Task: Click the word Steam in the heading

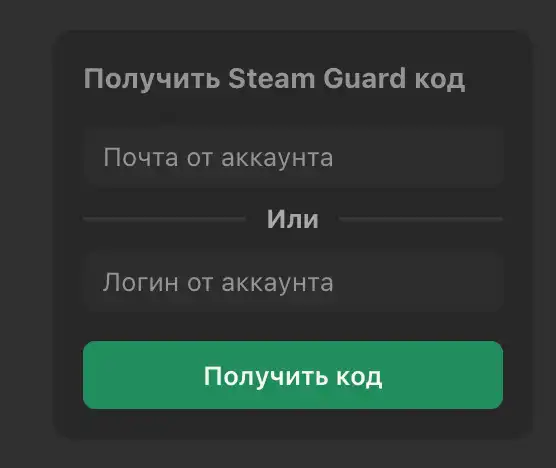Action: pyautogui.click(x=271, y=78)
